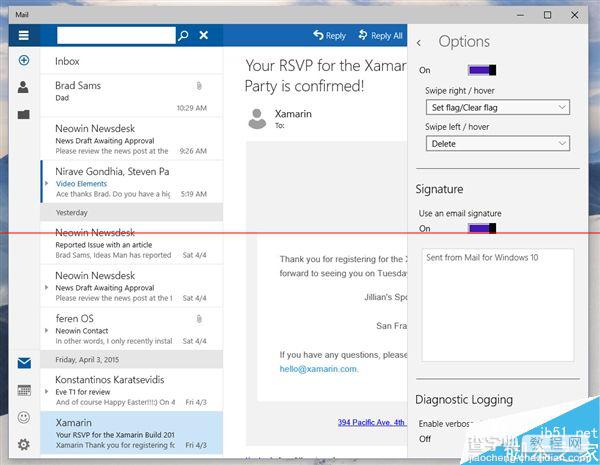Click the signature text box

(x=497, y=305)
